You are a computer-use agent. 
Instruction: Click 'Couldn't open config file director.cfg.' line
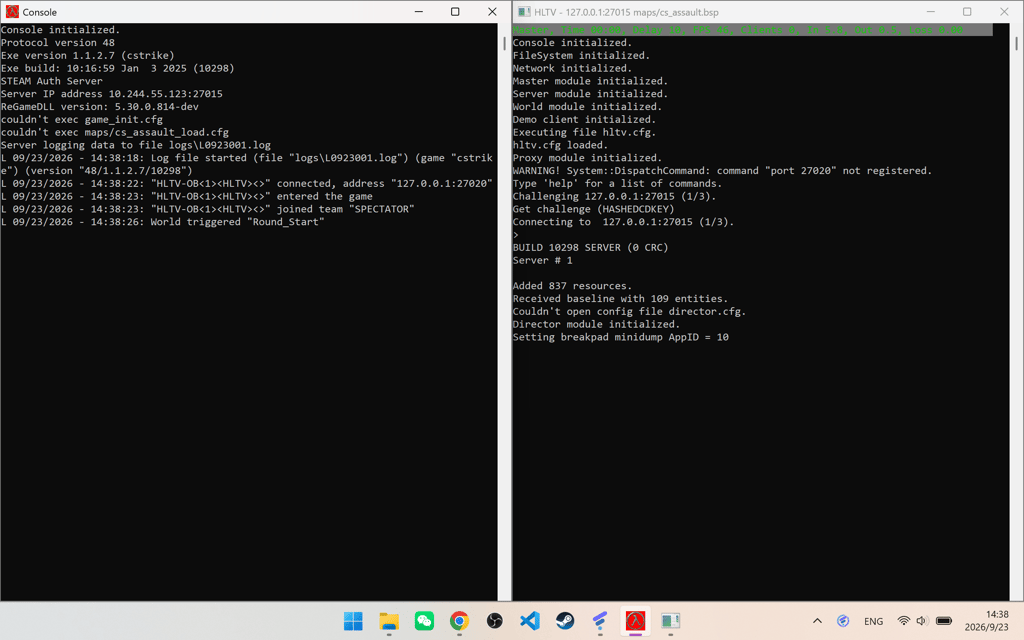630,312
